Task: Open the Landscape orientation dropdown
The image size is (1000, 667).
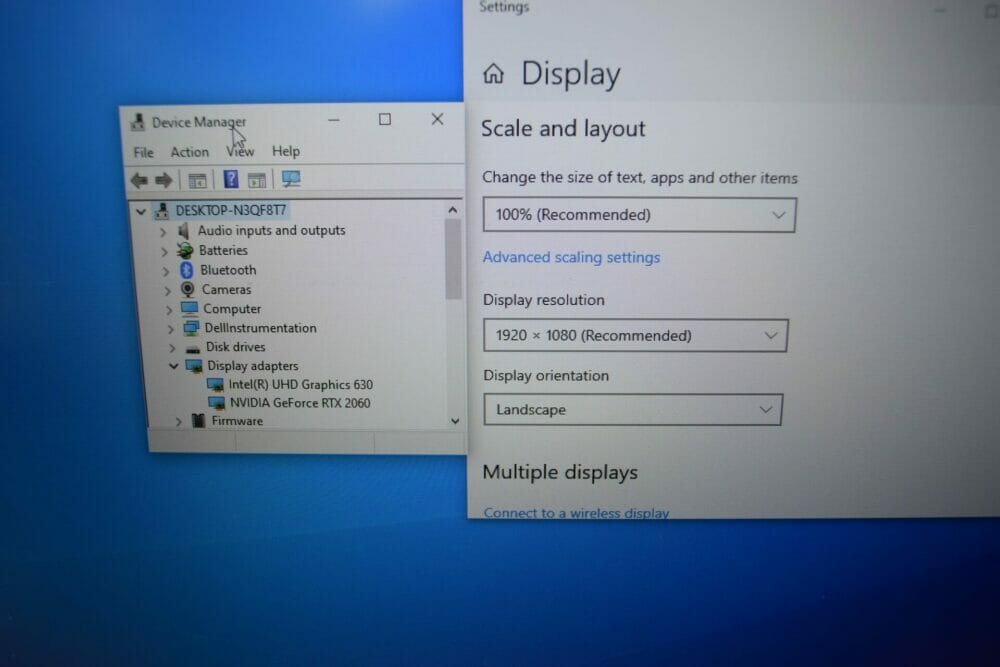Action: [x=633, y=410]
